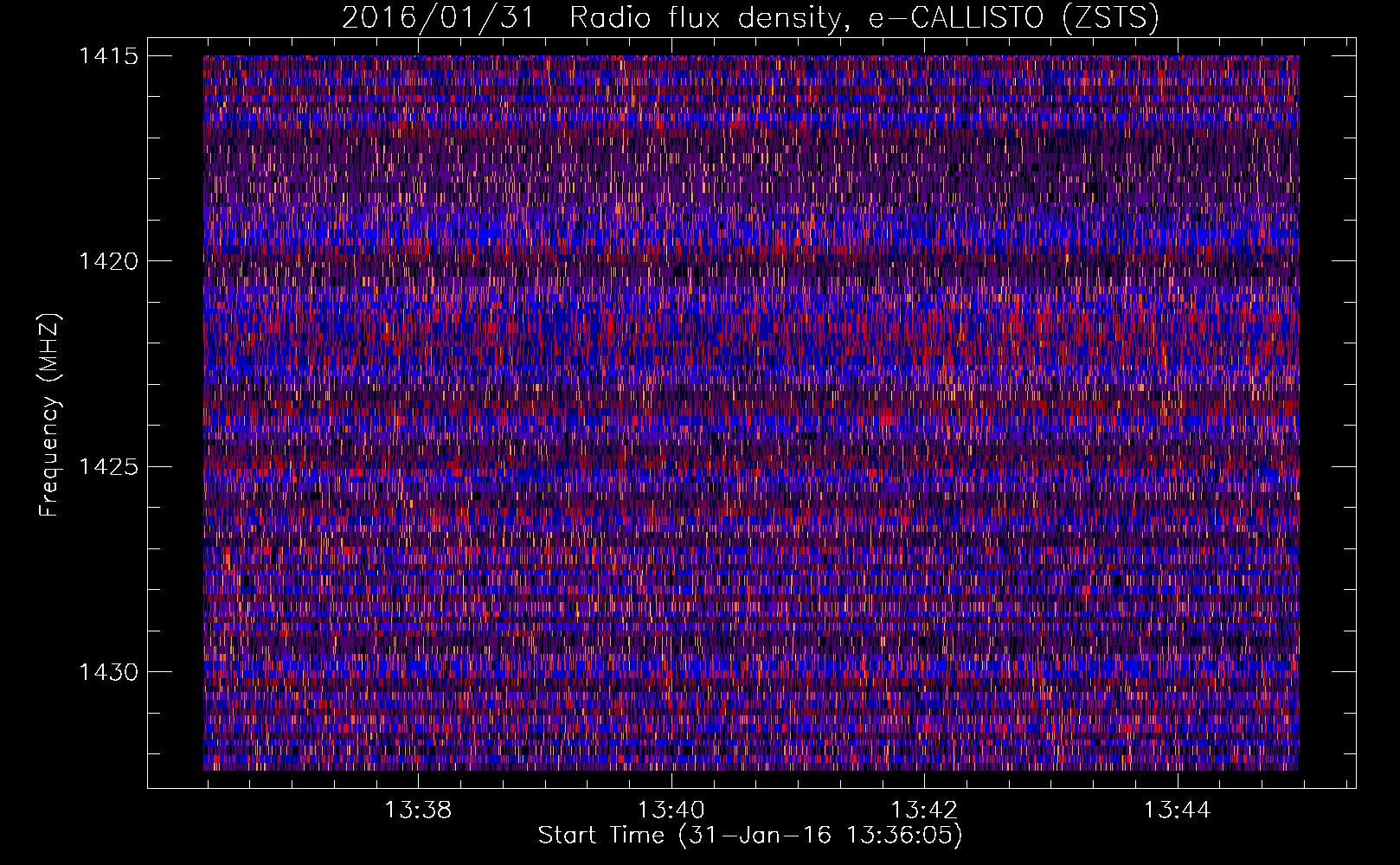Click the 13:38 time tick label
The width and height of the screenshot is (1400, 865).
pyautogui.click(x=418, y=811)
